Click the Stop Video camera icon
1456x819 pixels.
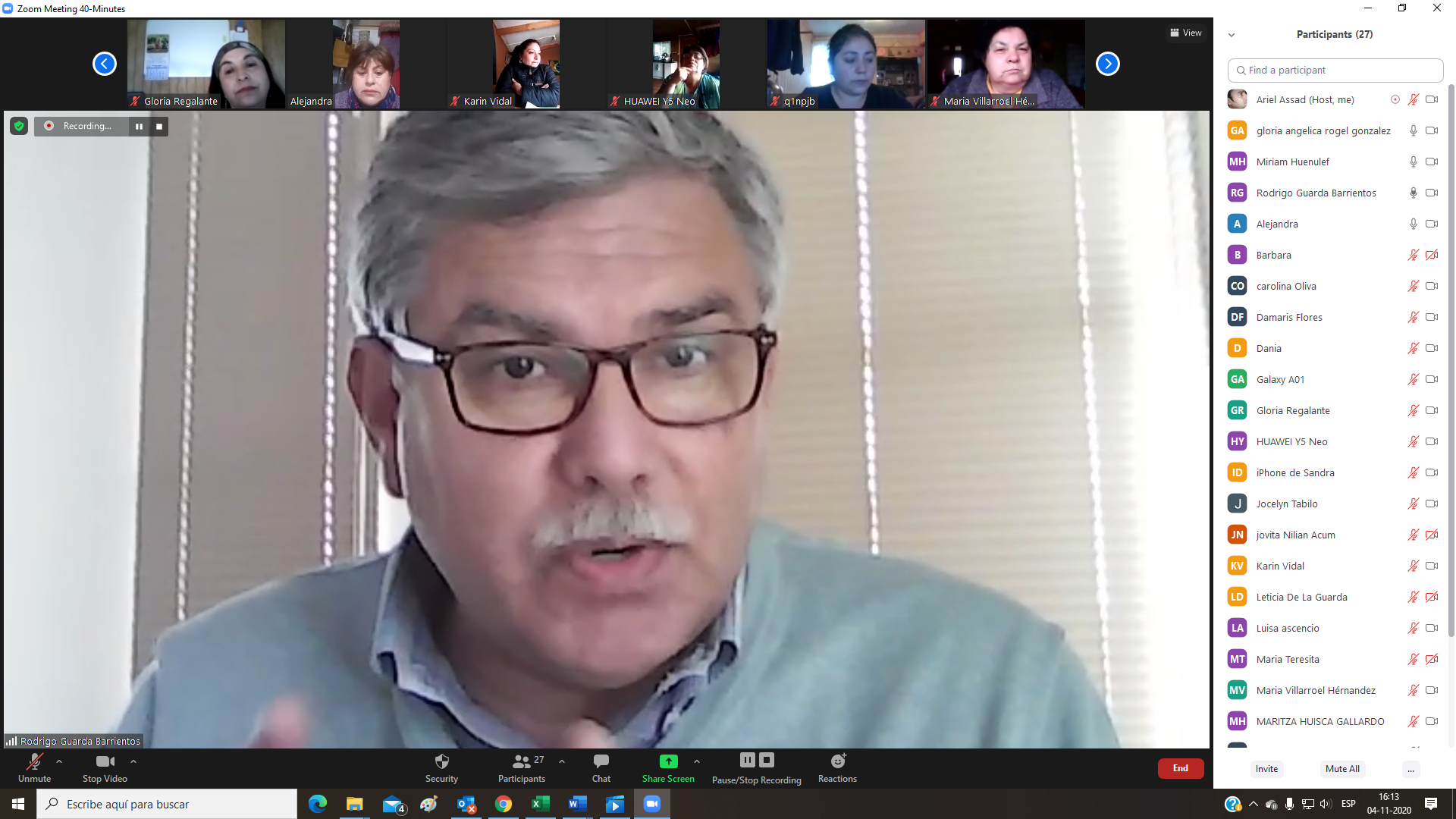tap(105, 761)
